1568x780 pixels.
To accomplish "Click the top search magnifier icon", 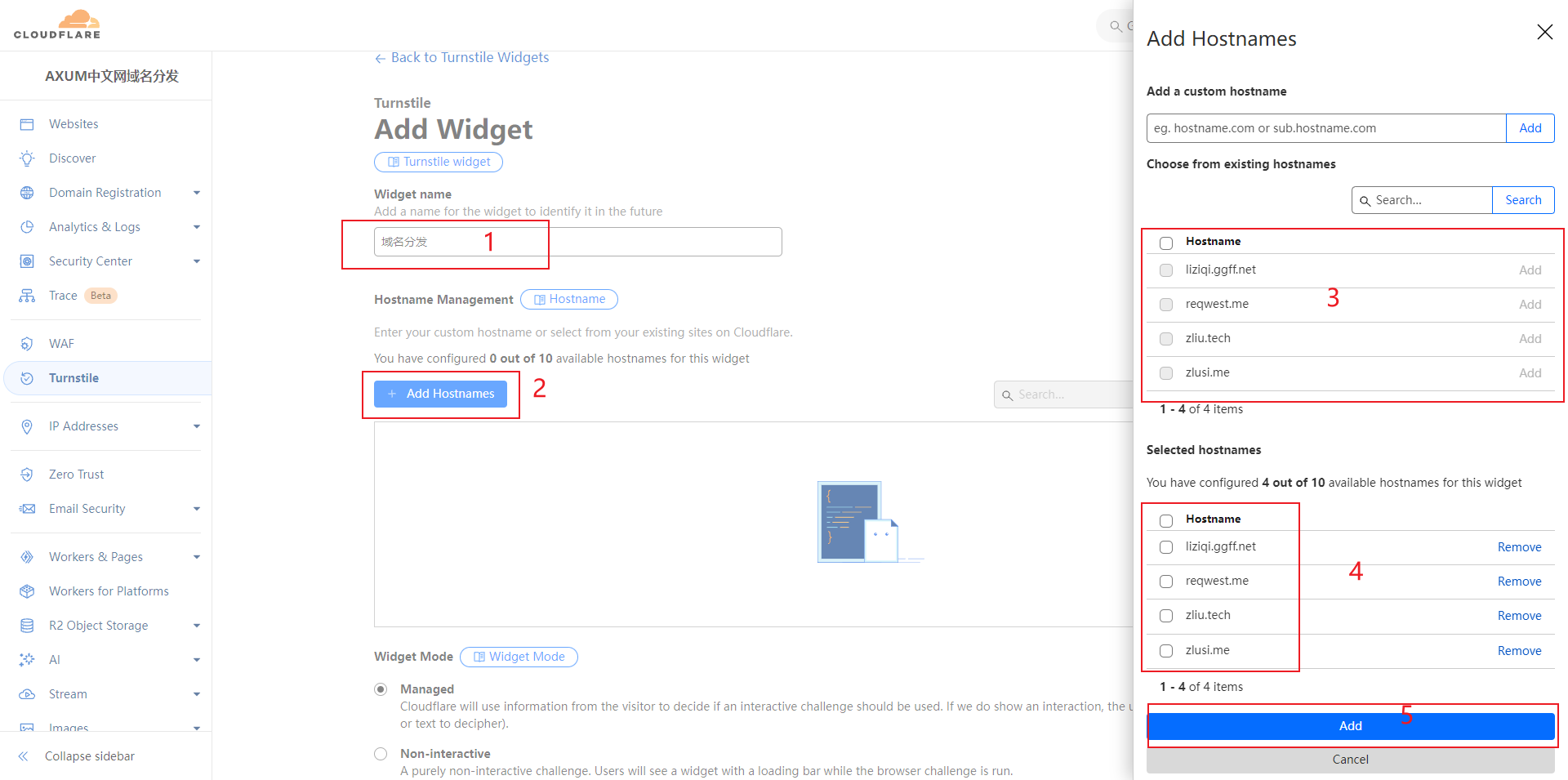I will click(1116, 27).
